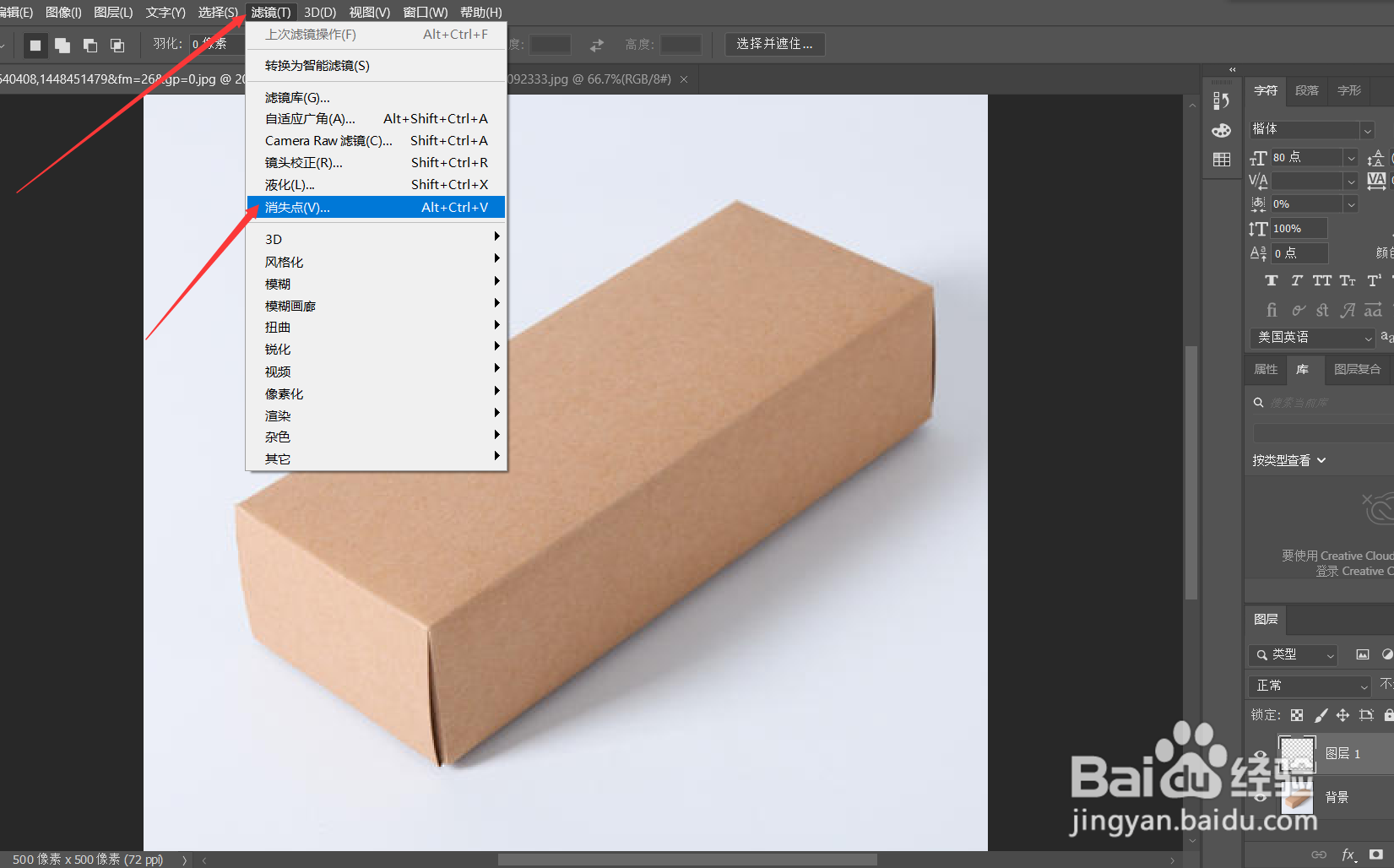
Task: Close the 092333.jpg document tab
Action: (684, 79)
